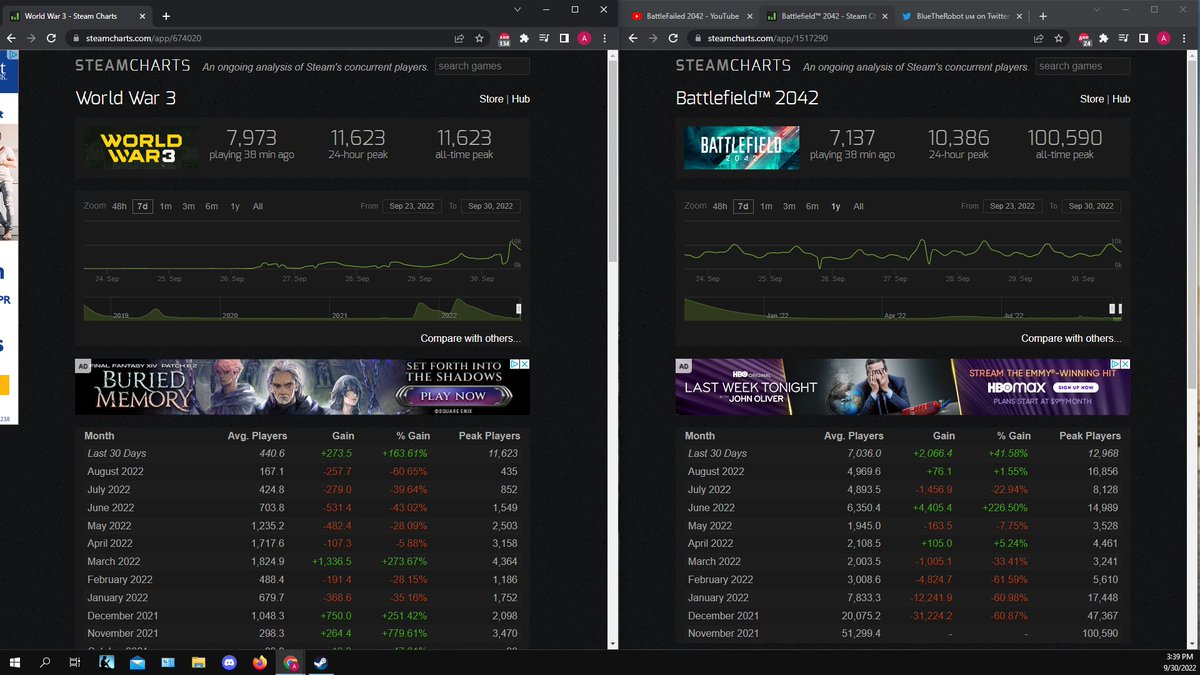This screenshot has height=675, width=1200.
Task: Open Hub link on Battlefield 2042 page
Action: 1122,99
